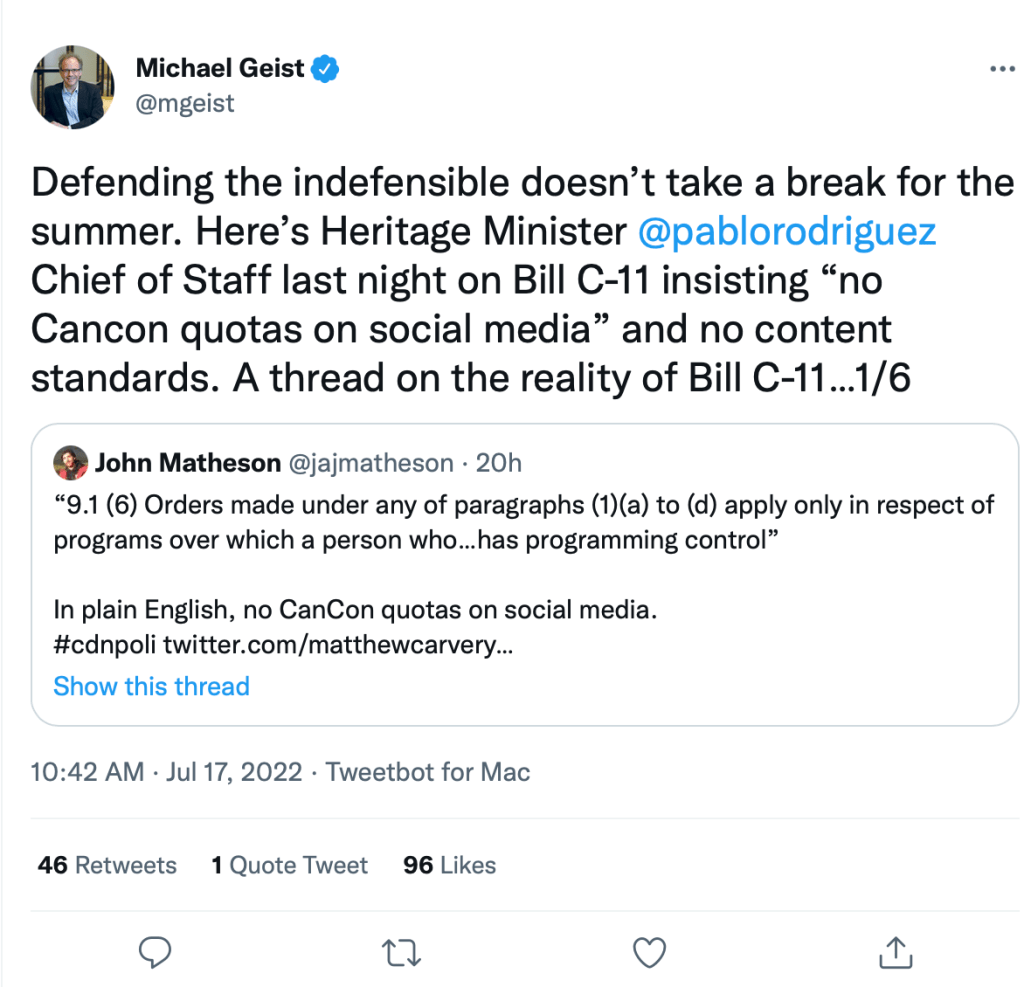Screen dimensions: 1024x987
Task: Click the John Matheson name in quoted tweet
Action: [187, 463]
